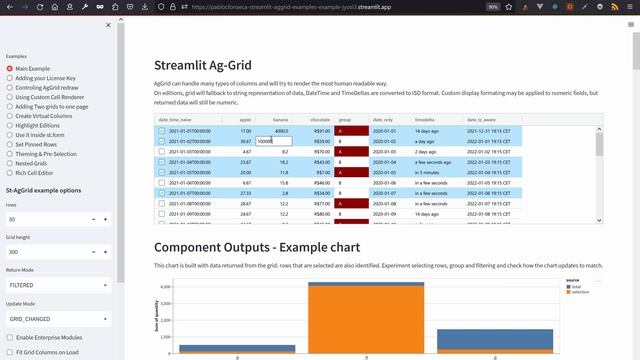Click the banana cell editor with 100000
This screenshot has width=640, height=360.
[x=273, y=141]
